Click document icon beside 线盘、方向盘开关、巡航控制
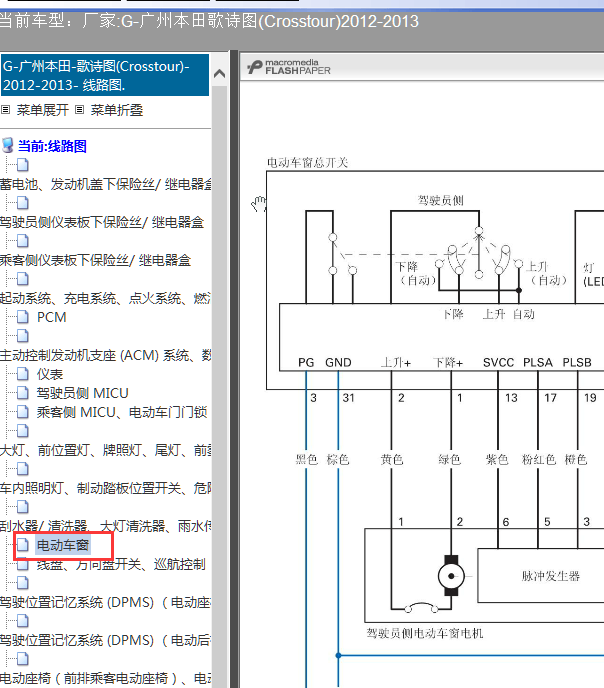 (x=22, y=564)
